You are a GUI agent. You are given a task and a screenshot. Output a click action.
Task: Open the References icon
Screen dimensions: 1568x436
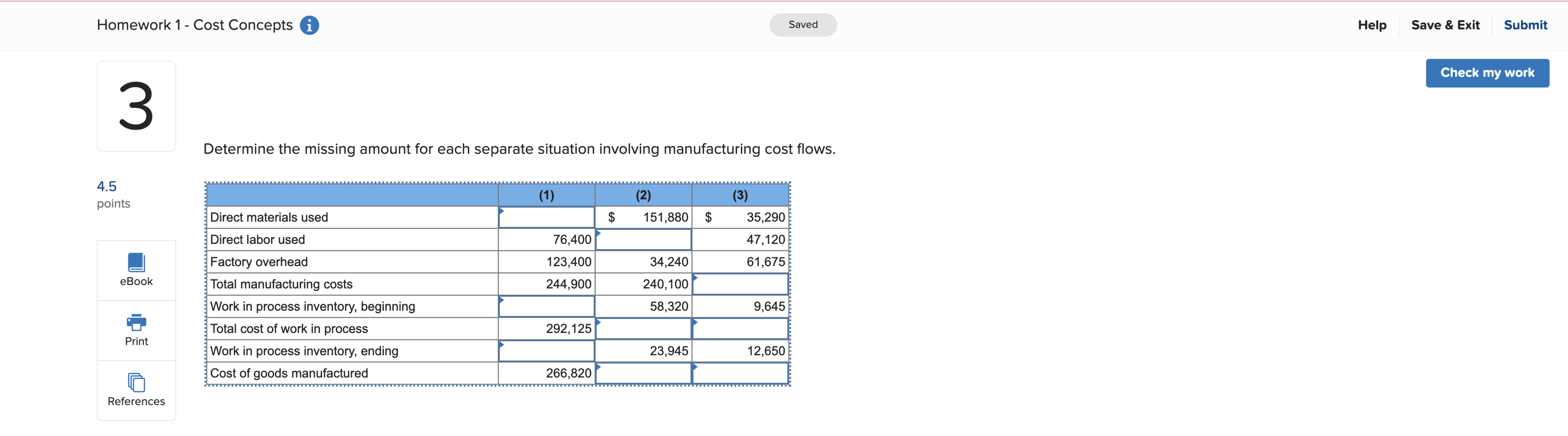136,390
